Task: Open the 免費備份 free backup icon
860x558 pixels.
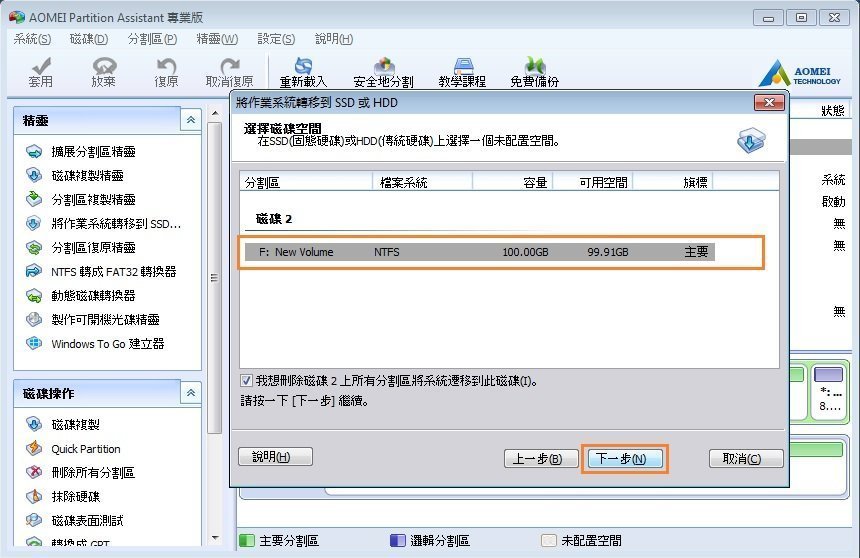Action: (535, 66)
